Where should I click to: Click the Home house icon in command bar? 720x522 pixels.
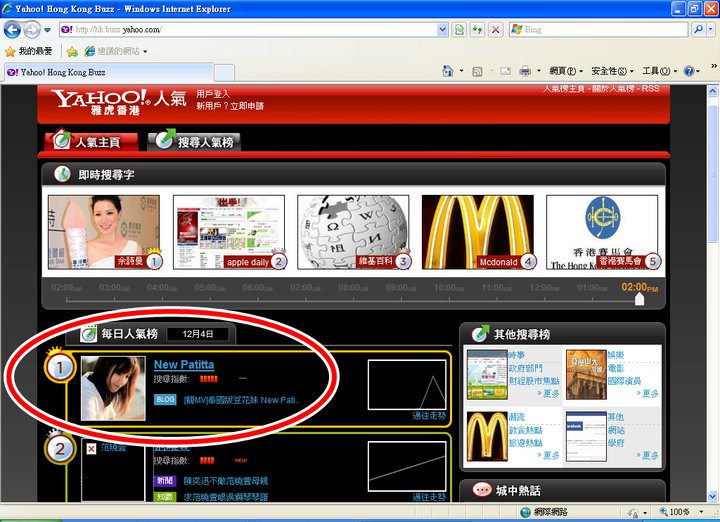click(448, 71)
